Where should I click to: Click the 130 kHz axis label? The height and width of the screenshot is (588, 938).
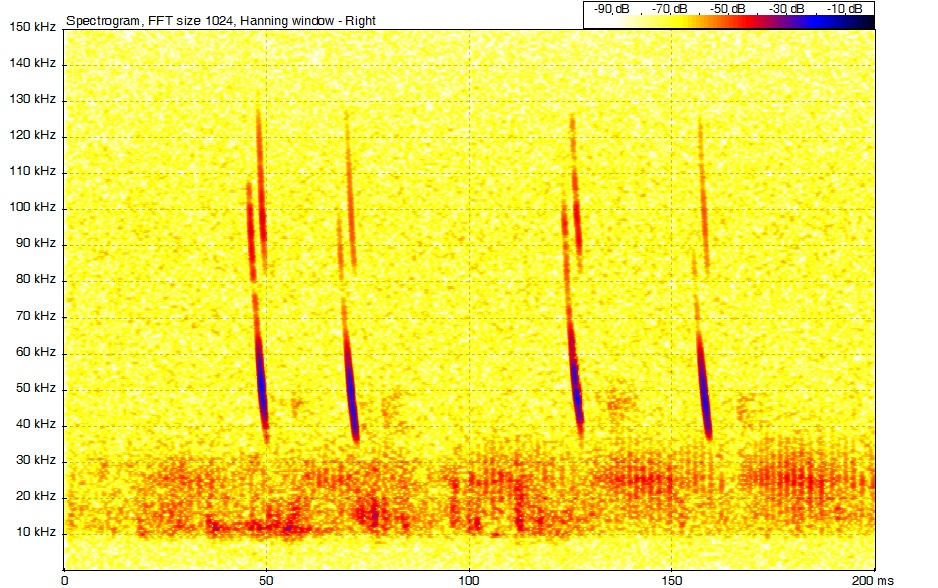coord(32,99)
